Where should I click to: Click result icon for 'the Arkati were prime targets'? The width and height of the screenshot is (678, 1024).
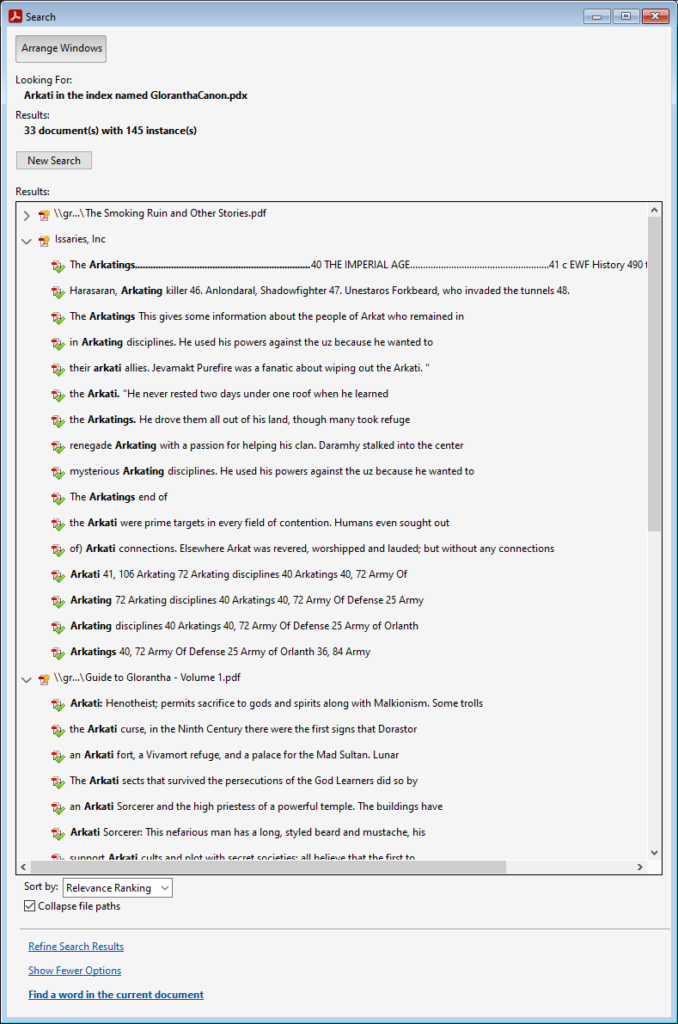58,524
